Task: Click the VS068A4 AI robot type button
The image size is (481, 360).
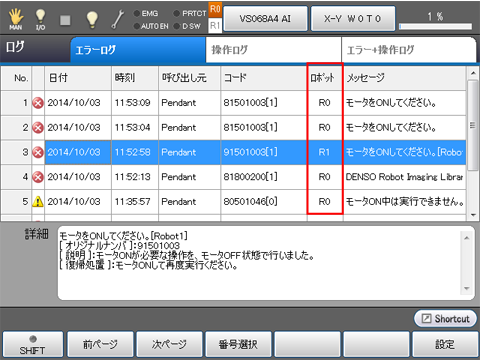Action: pyautogui.click(x=265, y=19)
